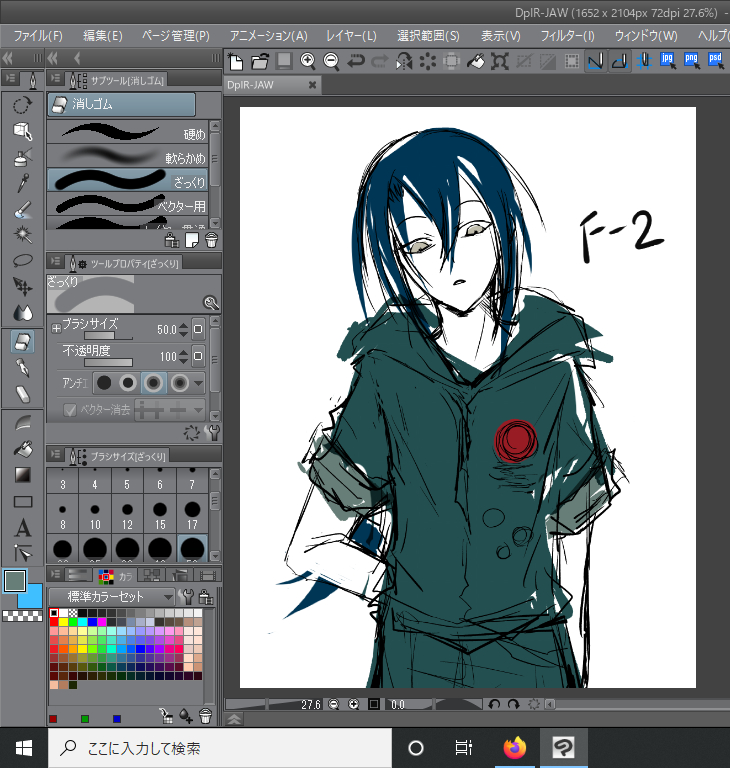
Task: Select strong anti-aliasing option (fourth dot)
Action: click(180, 383)
